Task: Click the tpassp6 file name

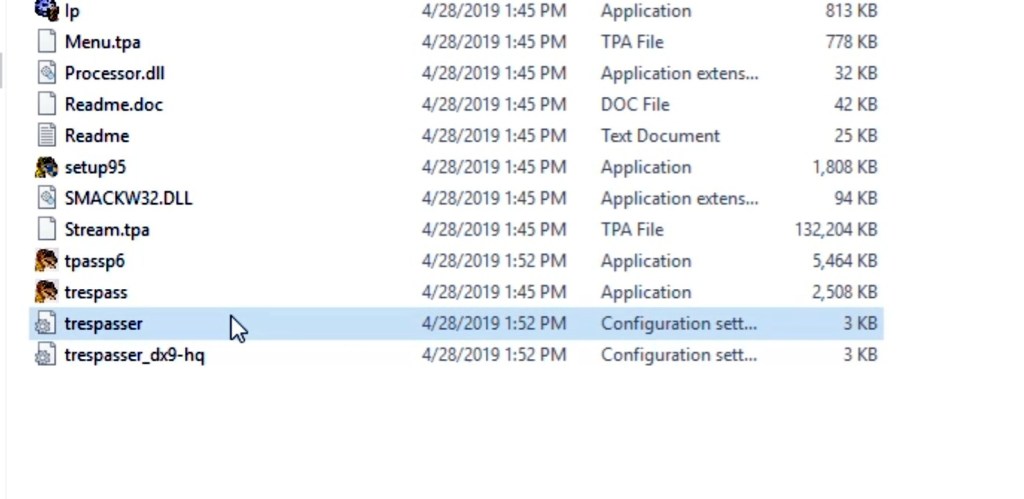Action: click(x=94, y=261)
